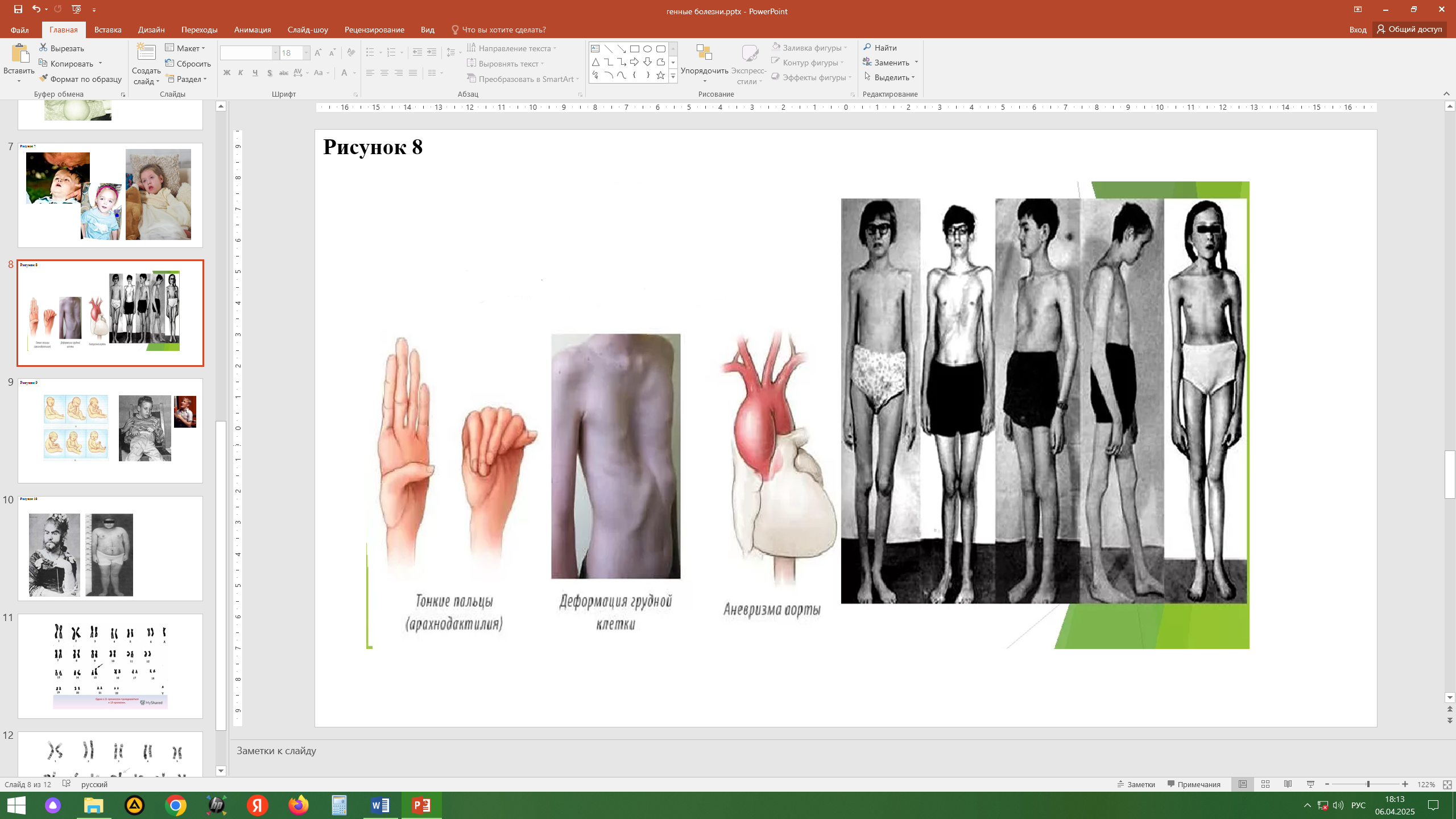Click the Cut (Вырезать) scissors icon
1456x819 pixels.
click(x=43, y=48)
